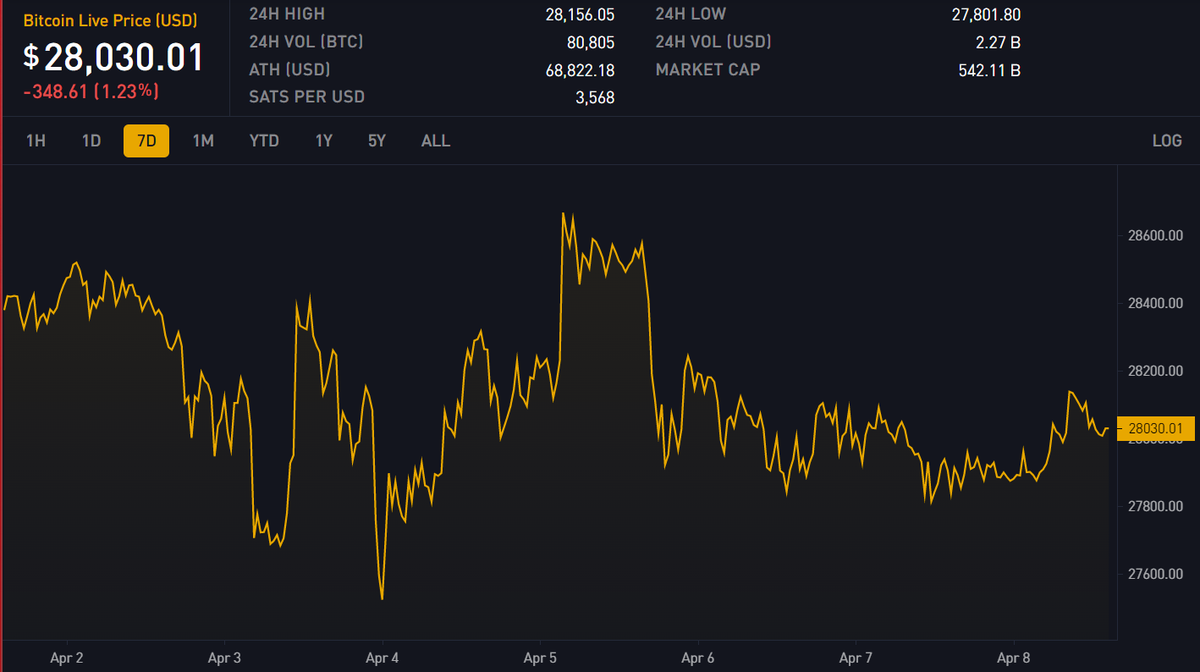Click the MARKET CAP value 542.11 B

click(x=989, y=70)
